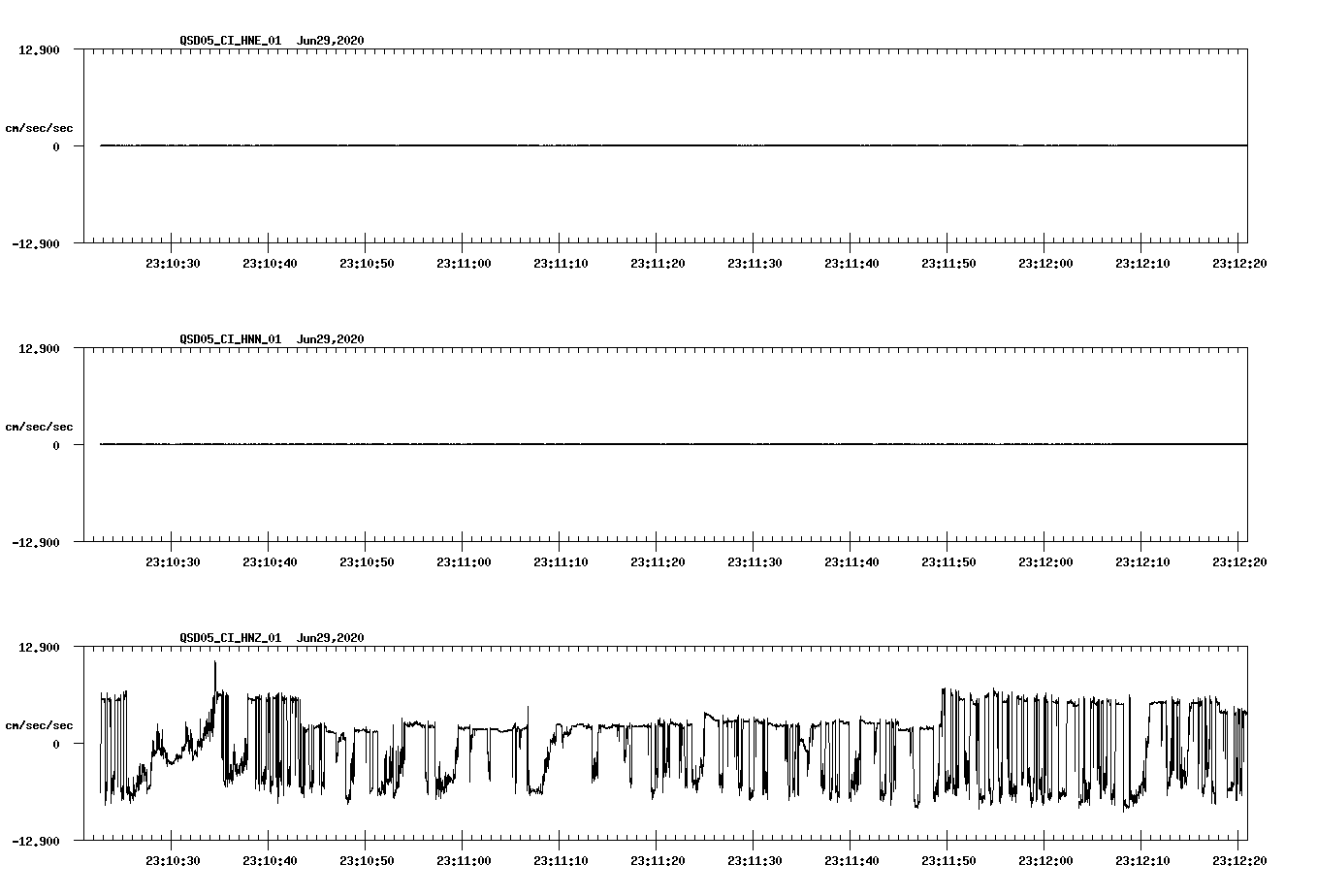1317x896 pixels.
Task: Click the 23:11:20 time label under HNZ plot
Action: 658,860
